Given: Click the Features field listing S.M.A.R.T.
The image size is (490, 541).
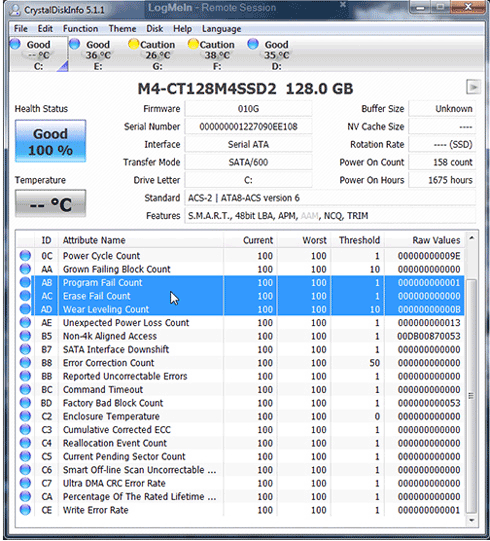Looking at the screenshot, I should coord(330,216).
